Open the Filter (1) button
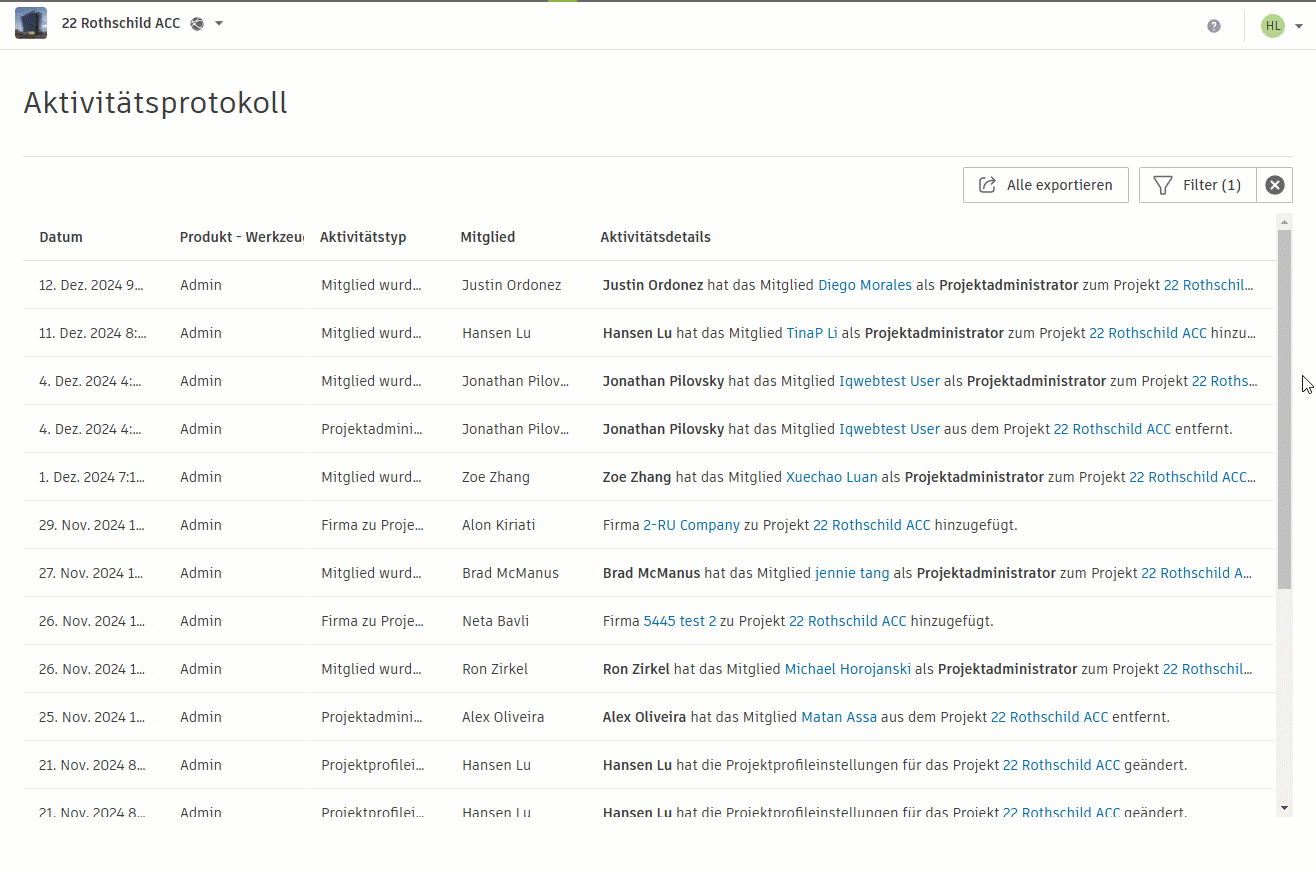This screenshot has width=1316, height=872. [x=1197, y=185]
